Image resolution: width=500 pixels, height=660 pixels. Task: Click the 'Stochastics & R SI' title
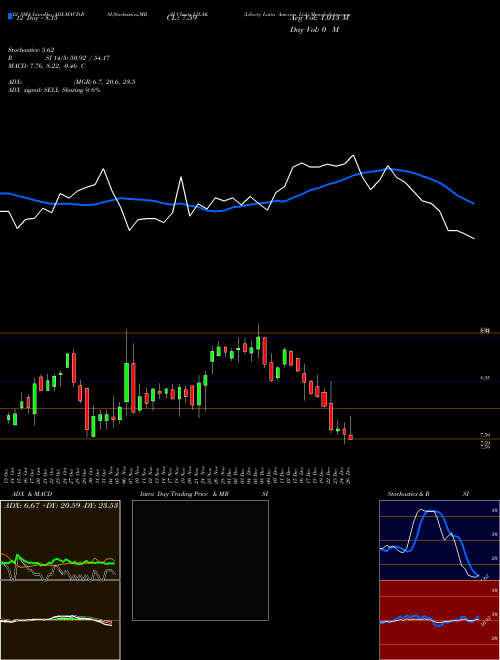pos(428,494)
